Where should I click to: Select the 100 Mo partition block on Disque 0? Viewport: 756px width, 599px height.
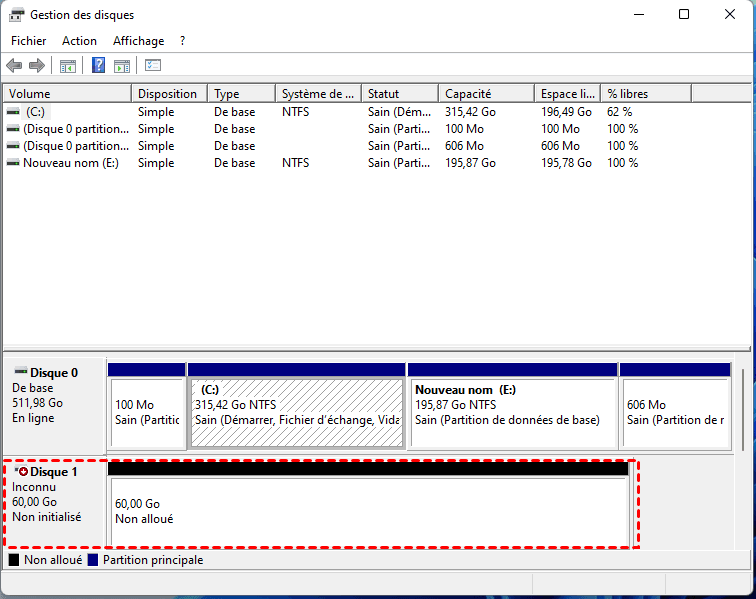click(x=147, y=406)
